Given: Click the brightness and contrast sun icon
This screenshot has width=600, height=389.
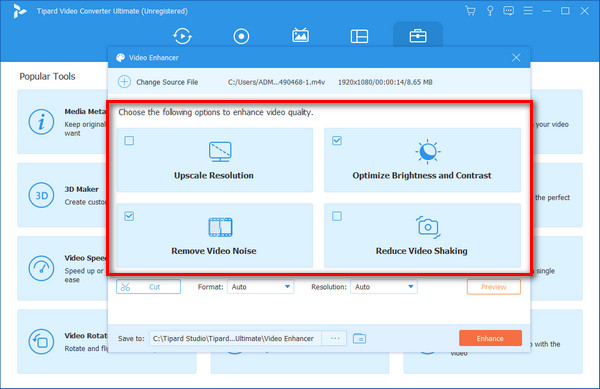Looking at the screenshot, I should click(427, 151).
